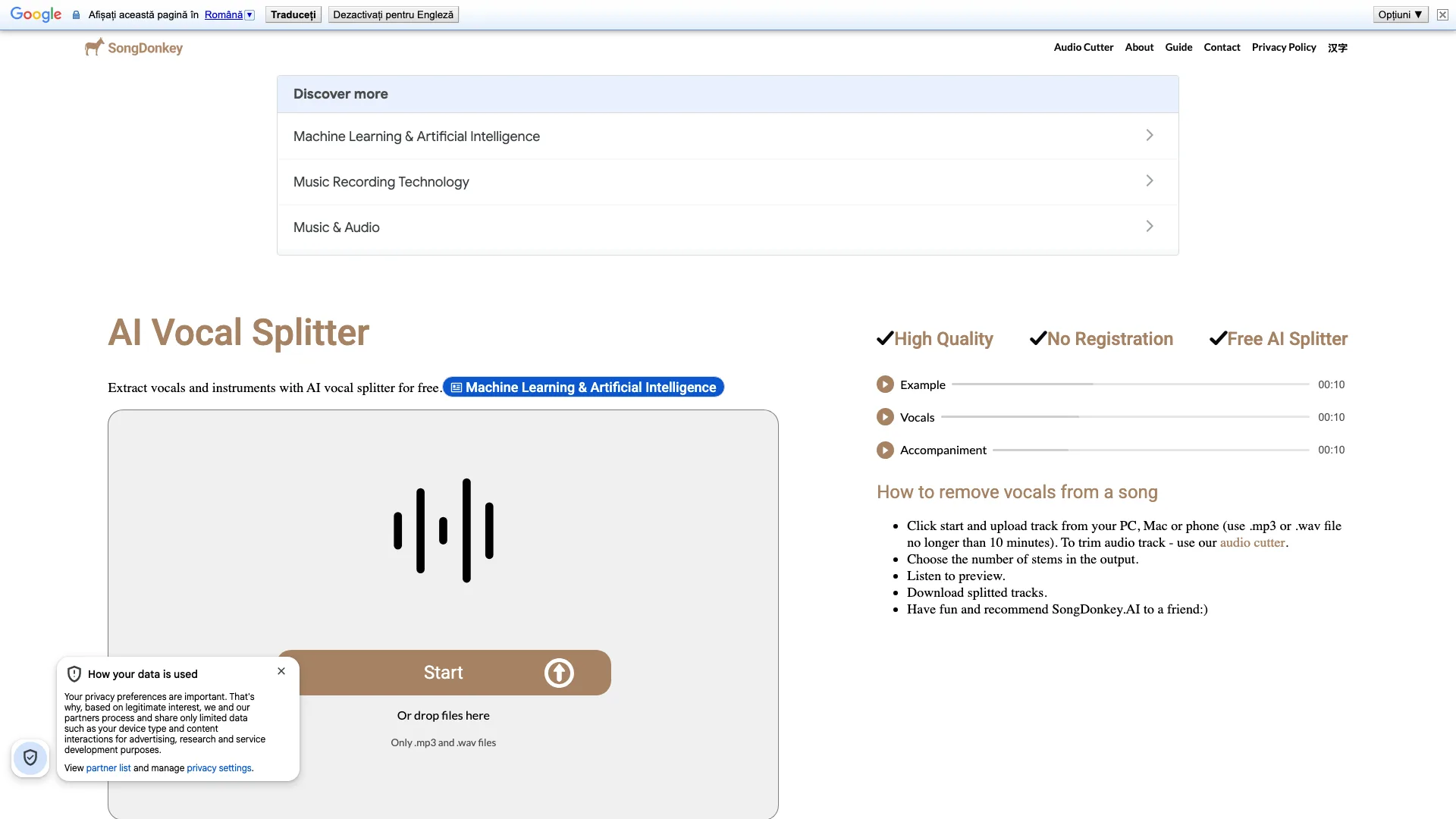Viewport: 1456px width, 819px height.
Task: Click the Google logo in translate bar
Action: [36, 14]
